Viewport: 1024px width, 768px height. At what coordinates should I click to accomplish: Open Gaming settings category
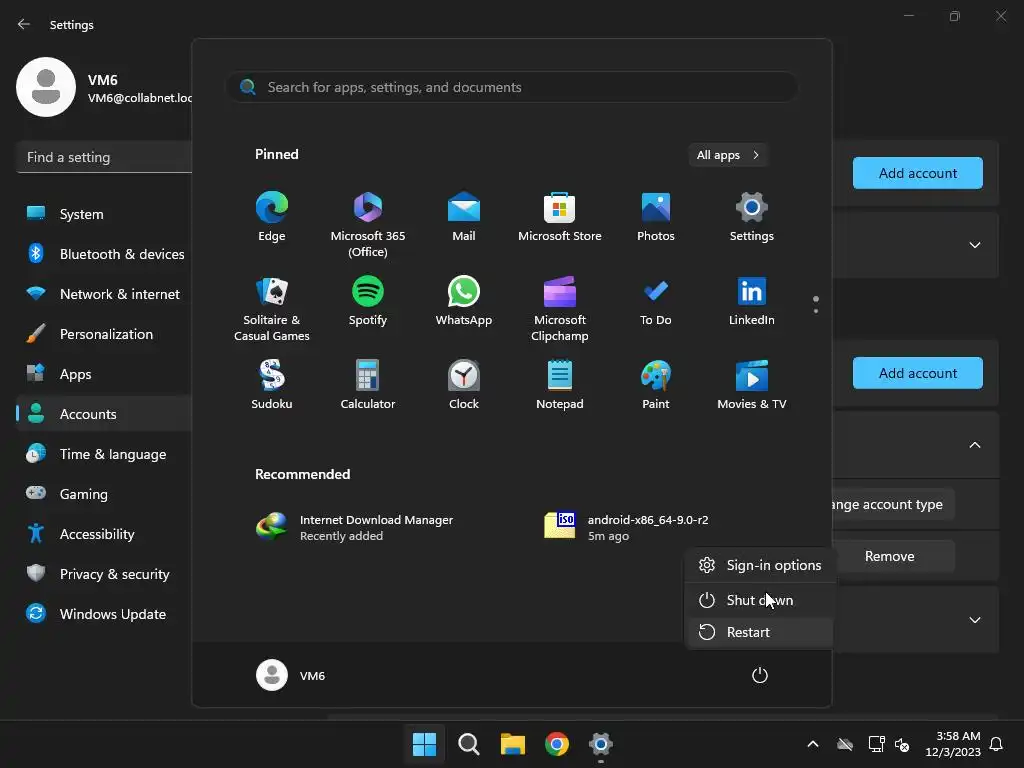pyautogui.click(x=104, y=494)
